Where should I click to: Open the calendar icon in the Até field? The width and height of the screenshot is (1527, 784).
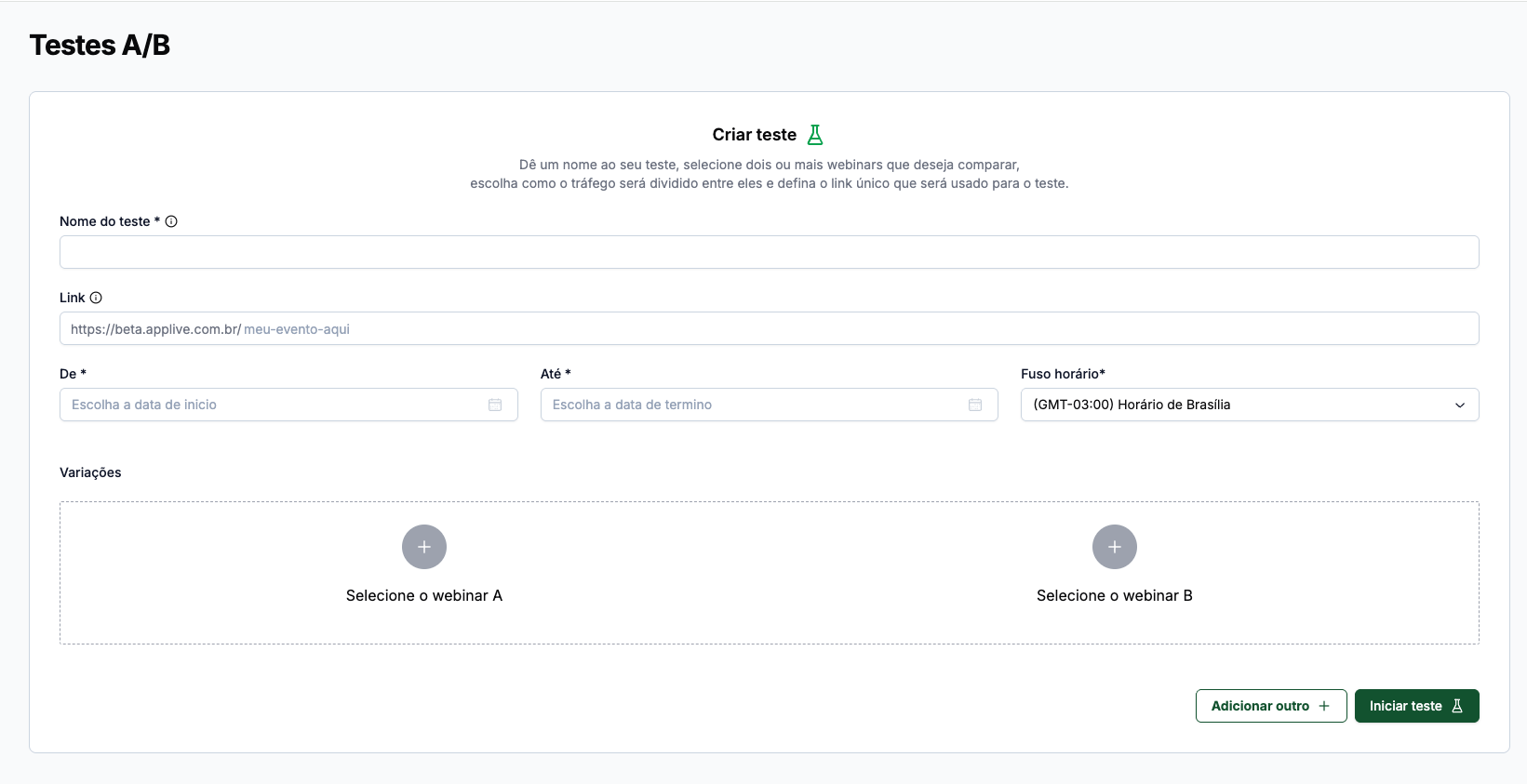coord(975,405)
